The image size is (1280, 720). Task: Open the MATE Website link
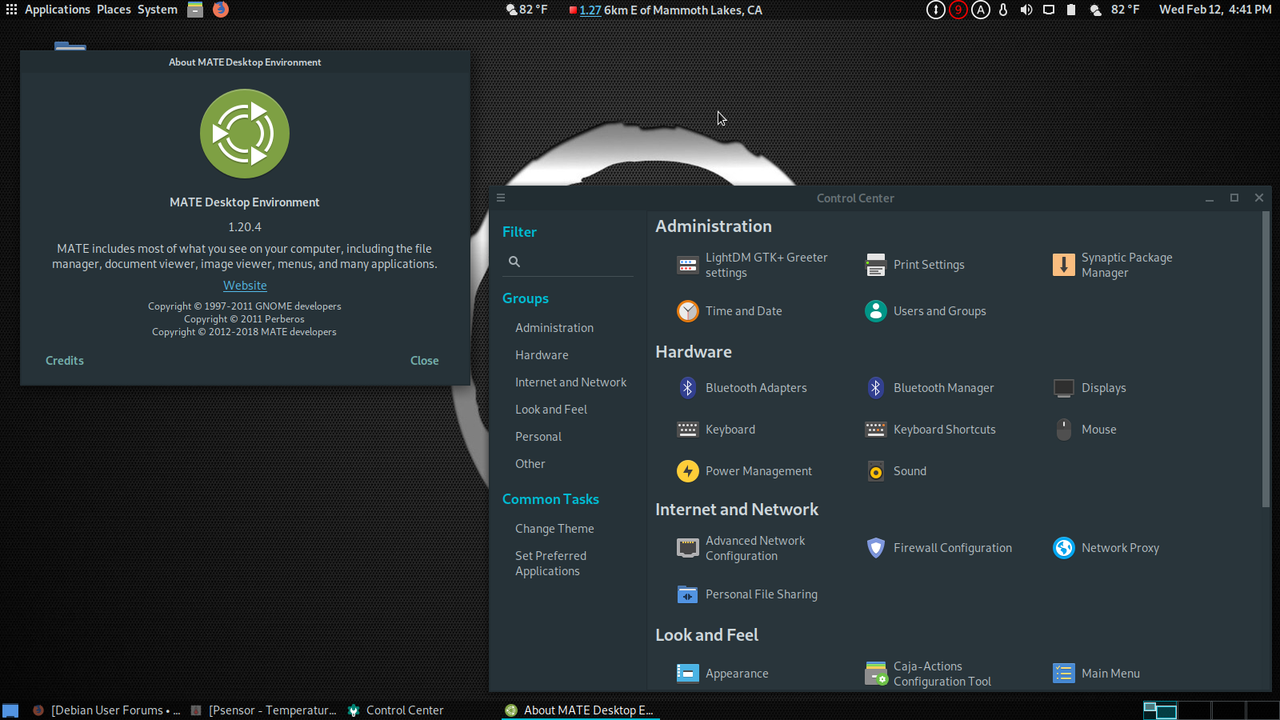pyautogui.click(x=245, y=285)
